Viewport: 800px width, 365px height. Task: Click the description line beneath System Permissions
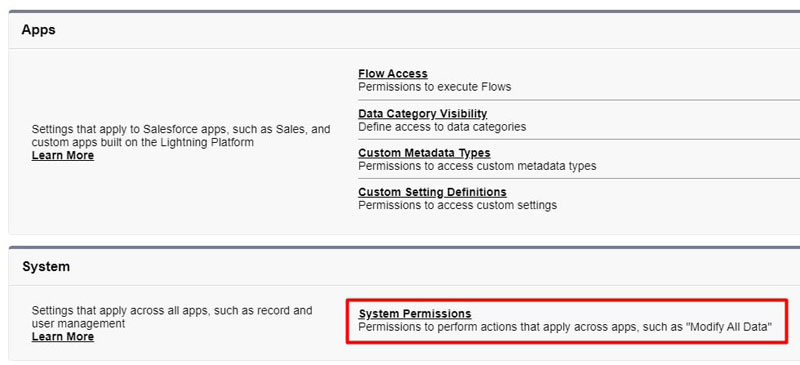point(565,327)
